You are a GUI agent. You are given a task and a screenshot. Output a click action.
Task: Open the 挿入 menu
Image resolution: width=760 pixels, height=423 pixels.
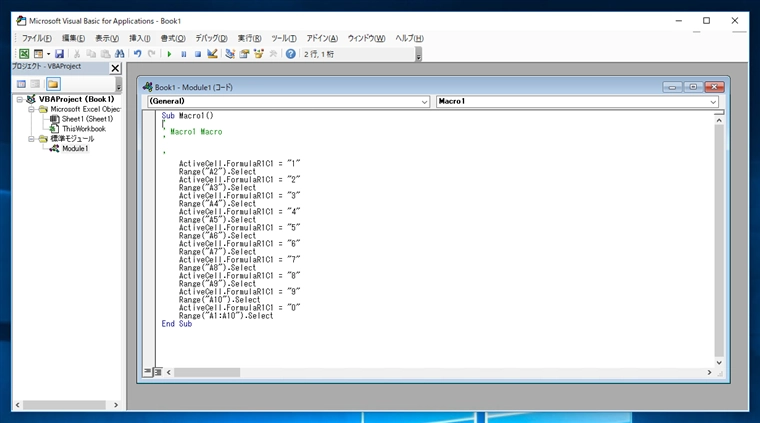pos(140,38)
